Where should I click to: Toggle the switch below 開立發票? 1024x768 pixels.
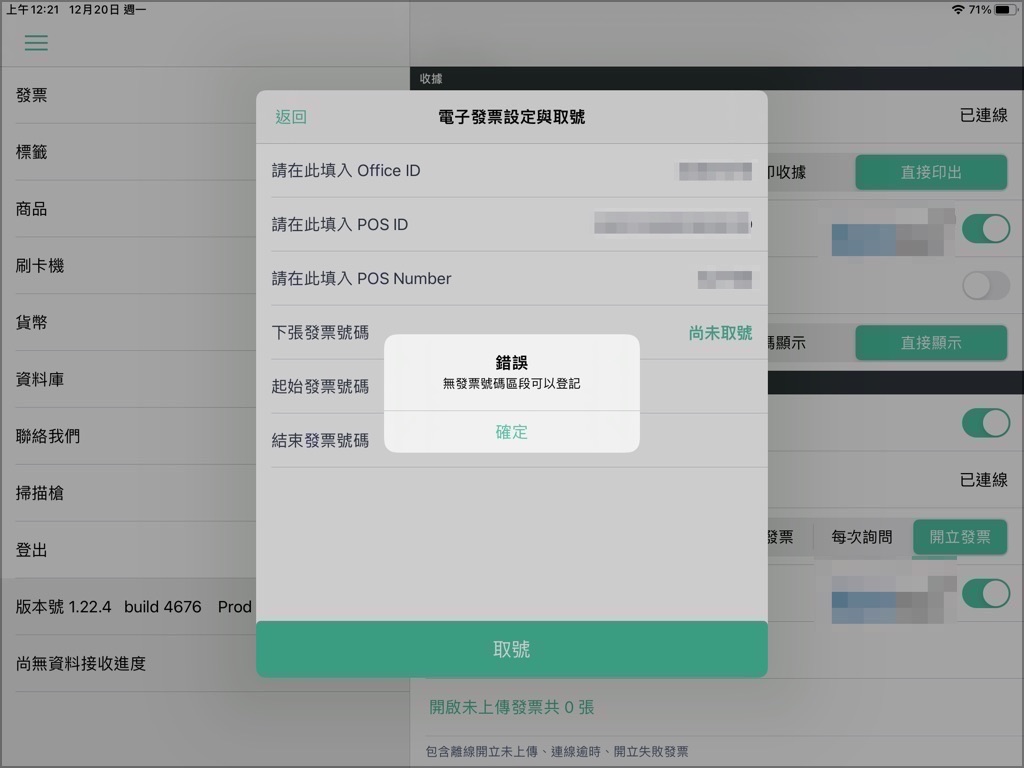pos(985,594)
